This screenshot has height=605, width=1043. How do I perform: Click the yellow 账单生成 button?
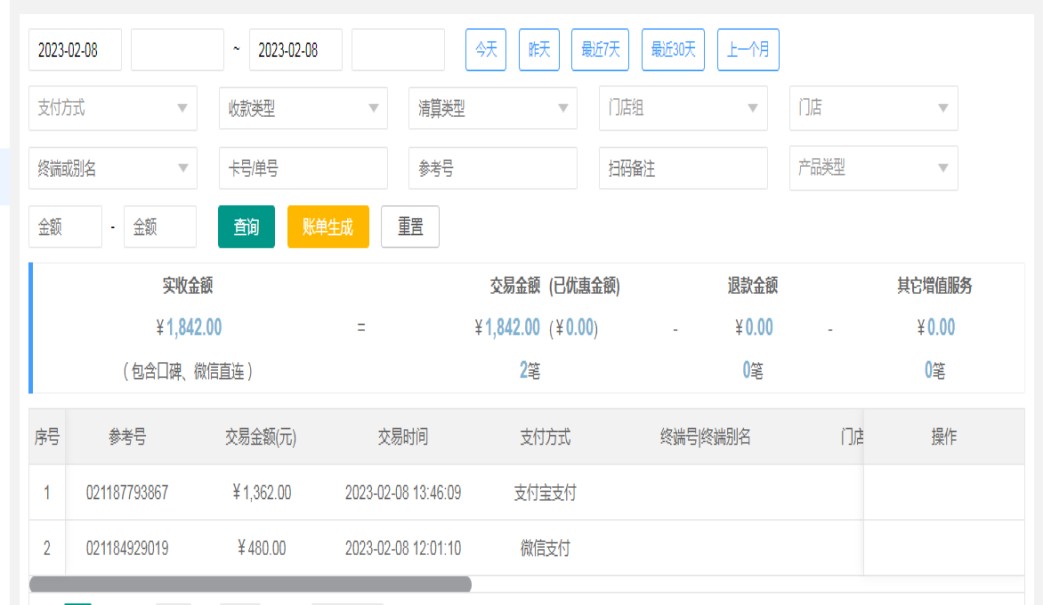coord(328,227)
